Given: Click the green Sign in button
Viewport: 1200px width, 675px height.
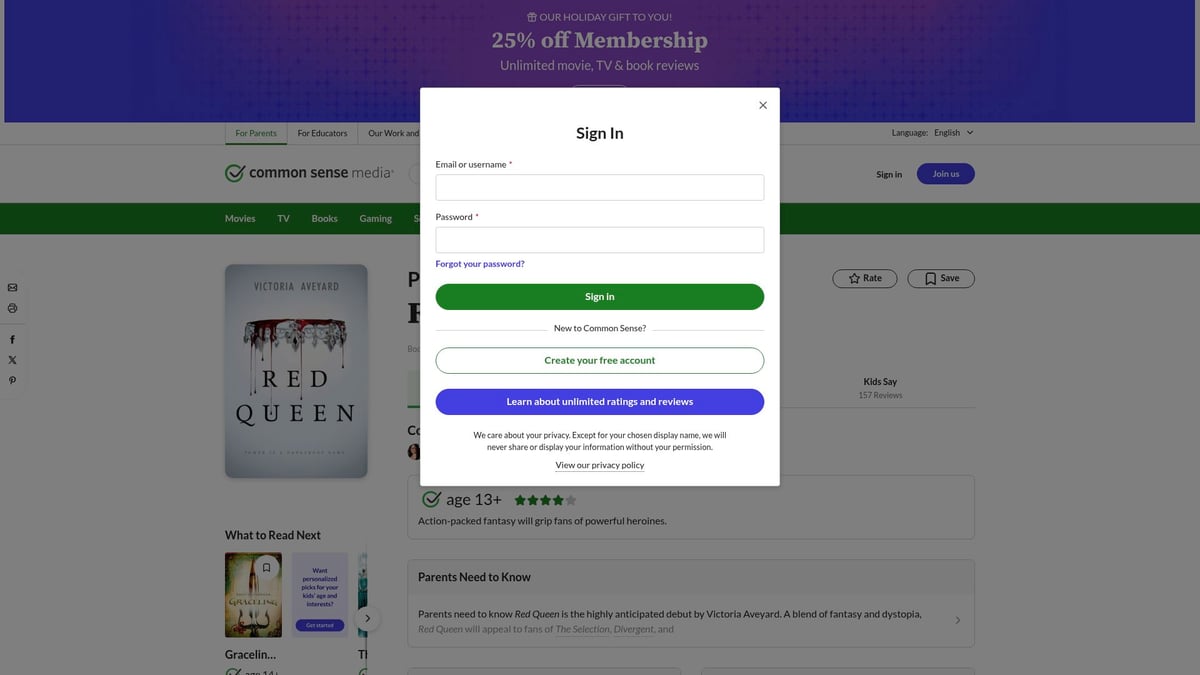Looking at the screenshot, I should [x=599, y=297].
